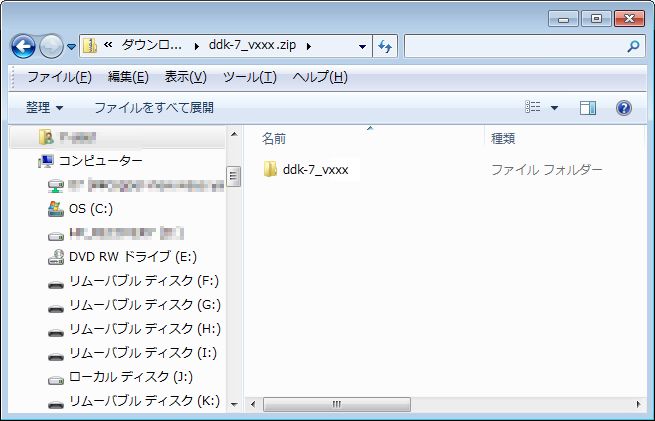
Task: Toggle the preview pane button
Action: [588, 108]
